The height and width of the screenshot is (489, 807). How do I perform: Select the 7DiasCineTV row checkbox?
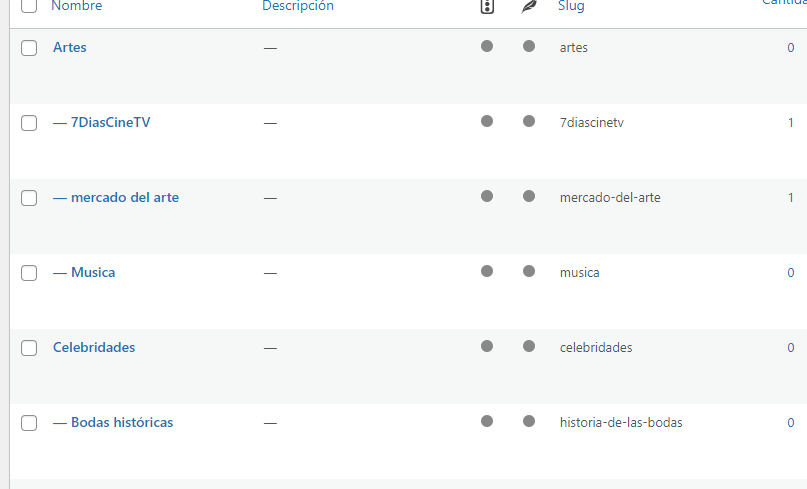tap(29, 123)
